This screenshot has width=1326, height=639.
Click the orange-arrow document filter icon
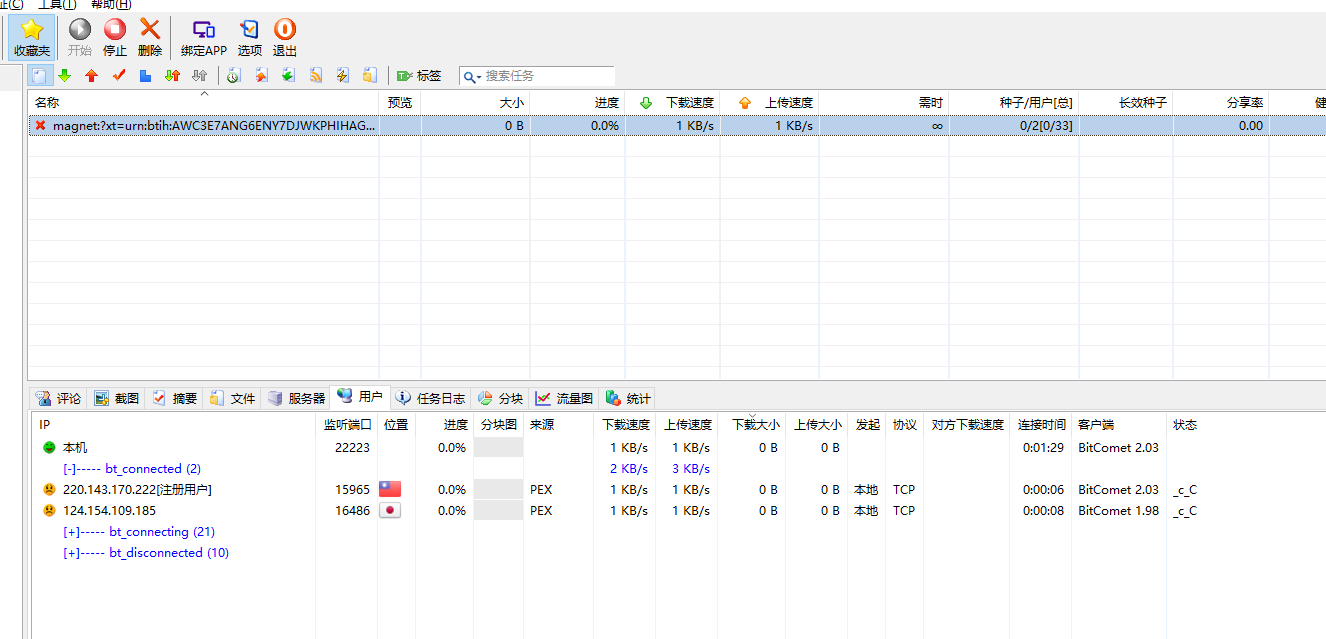click(261, 75)
